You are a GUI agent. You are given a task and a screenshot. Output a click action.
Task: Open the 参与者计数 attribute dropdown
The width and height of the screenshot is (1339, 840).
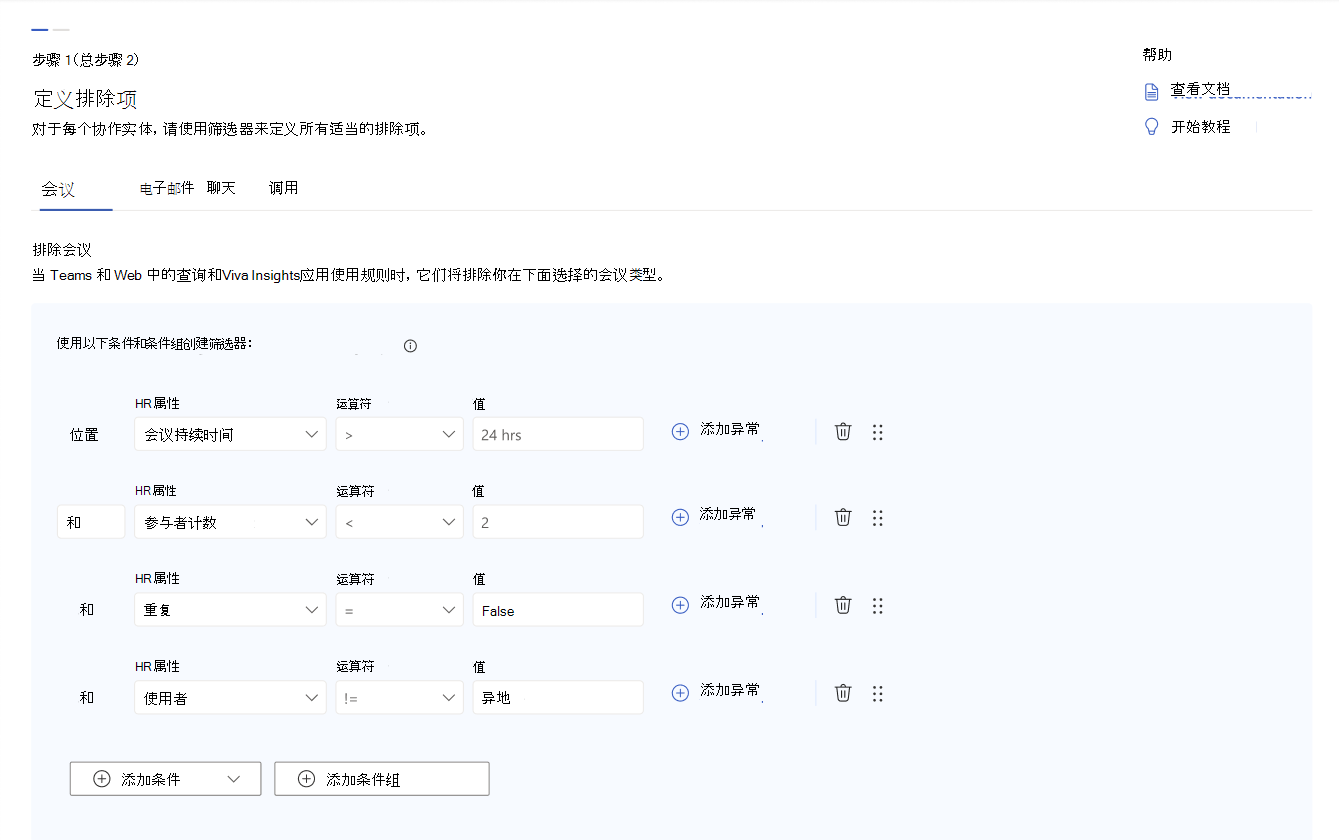(230, 522)
